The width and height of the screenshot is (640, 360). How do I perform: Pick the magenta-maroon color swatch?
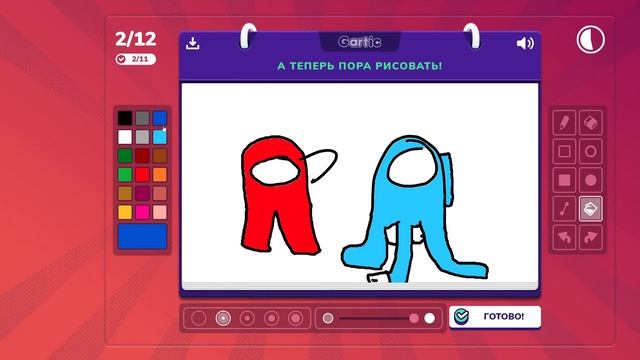click(142, 193)
